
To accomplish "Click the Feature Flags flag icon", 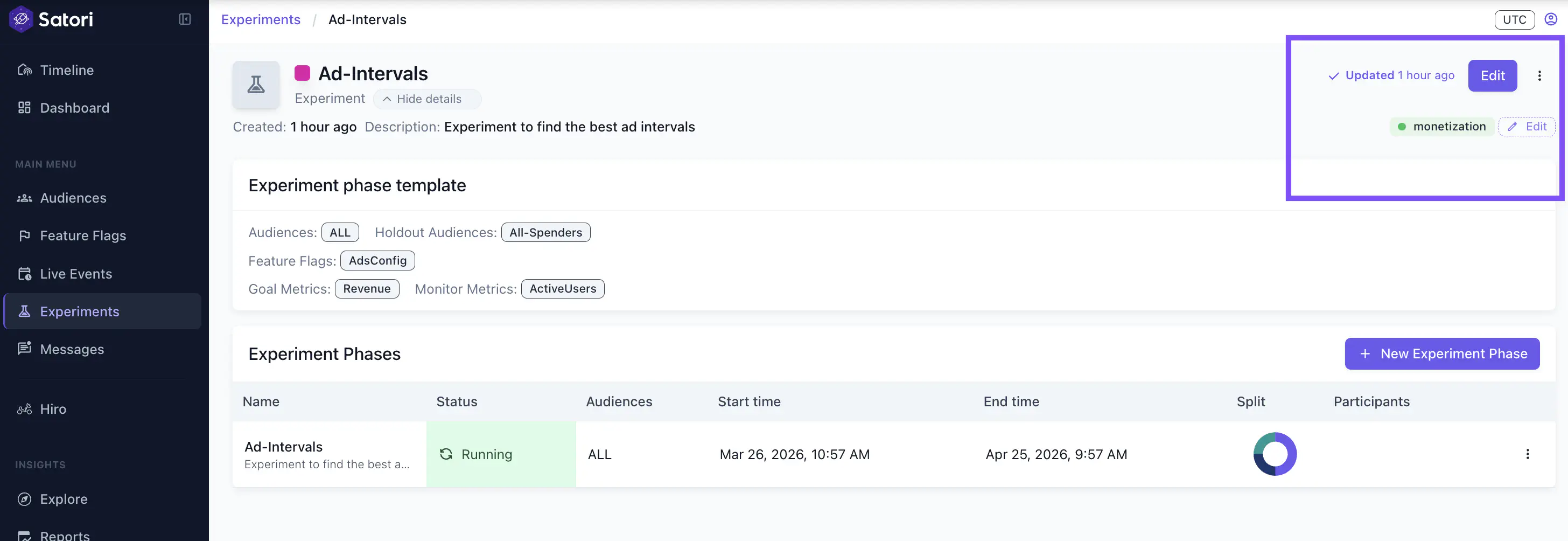I will tap(24, 236).
